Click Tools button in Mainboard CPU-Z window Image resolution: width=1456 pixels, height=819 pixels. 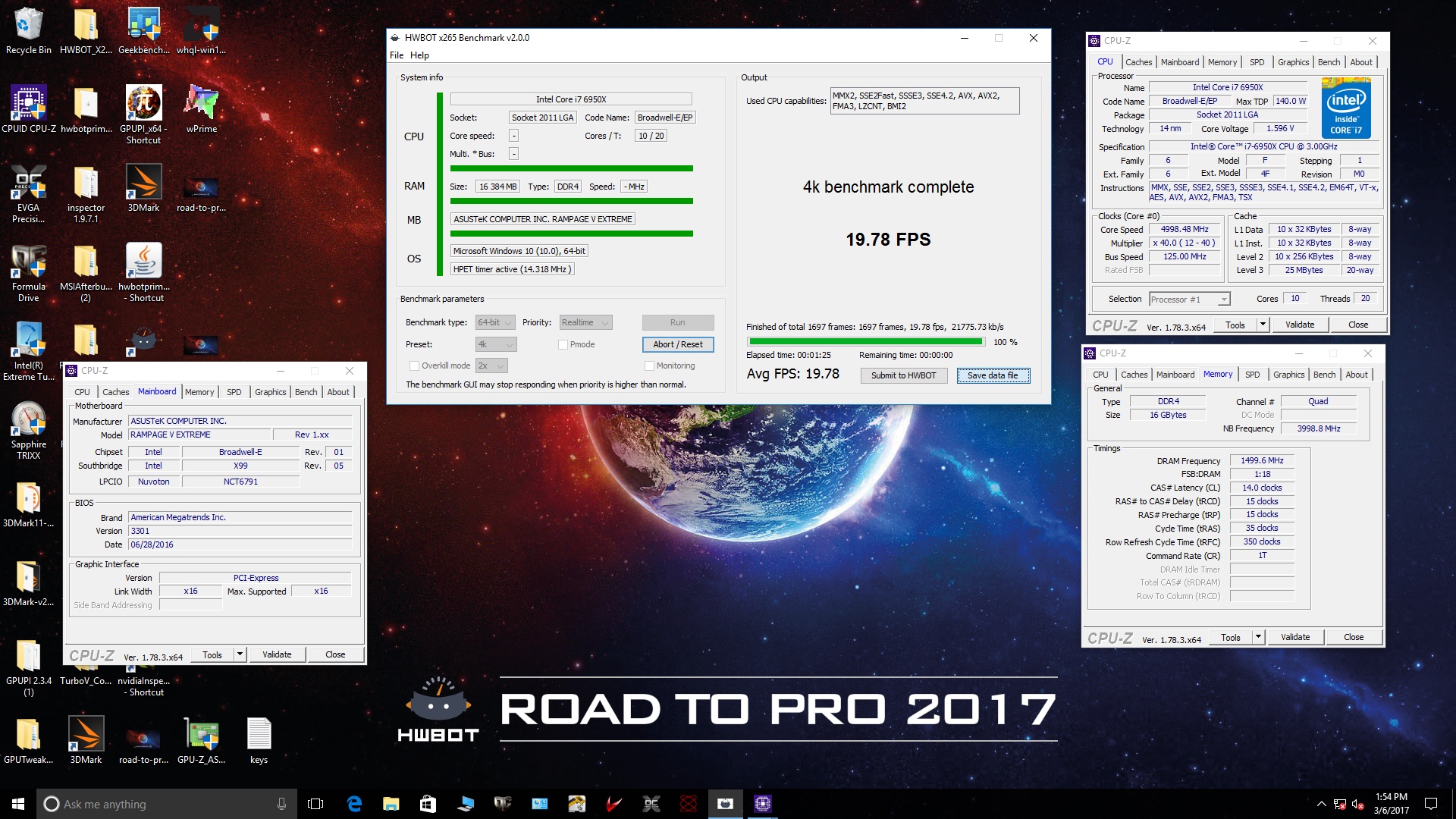[212, 654]
